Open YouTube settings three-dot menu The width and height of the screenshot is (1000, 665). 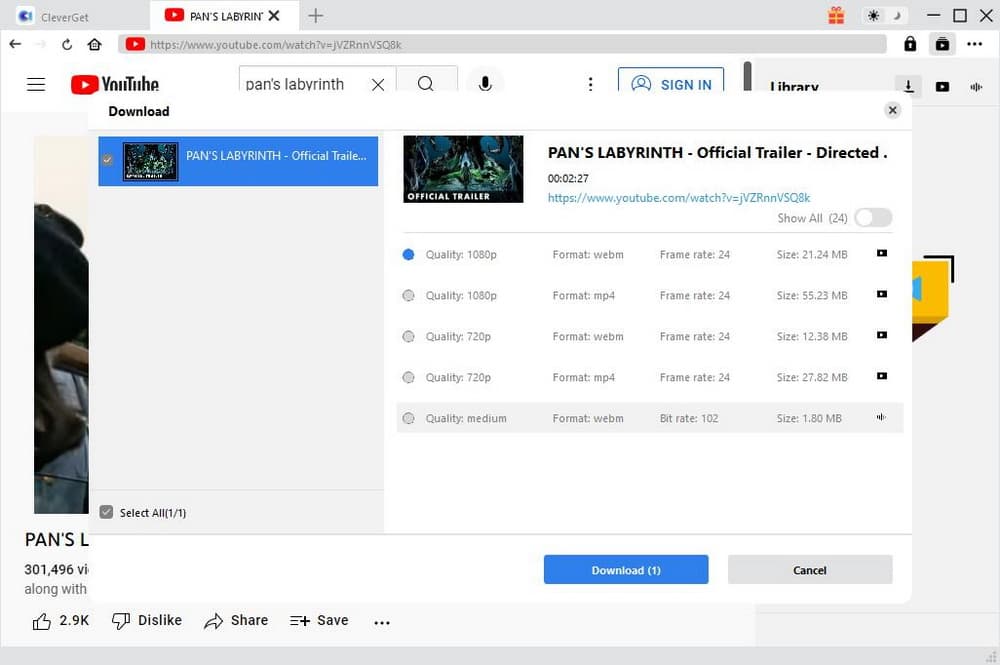[591, 84]
